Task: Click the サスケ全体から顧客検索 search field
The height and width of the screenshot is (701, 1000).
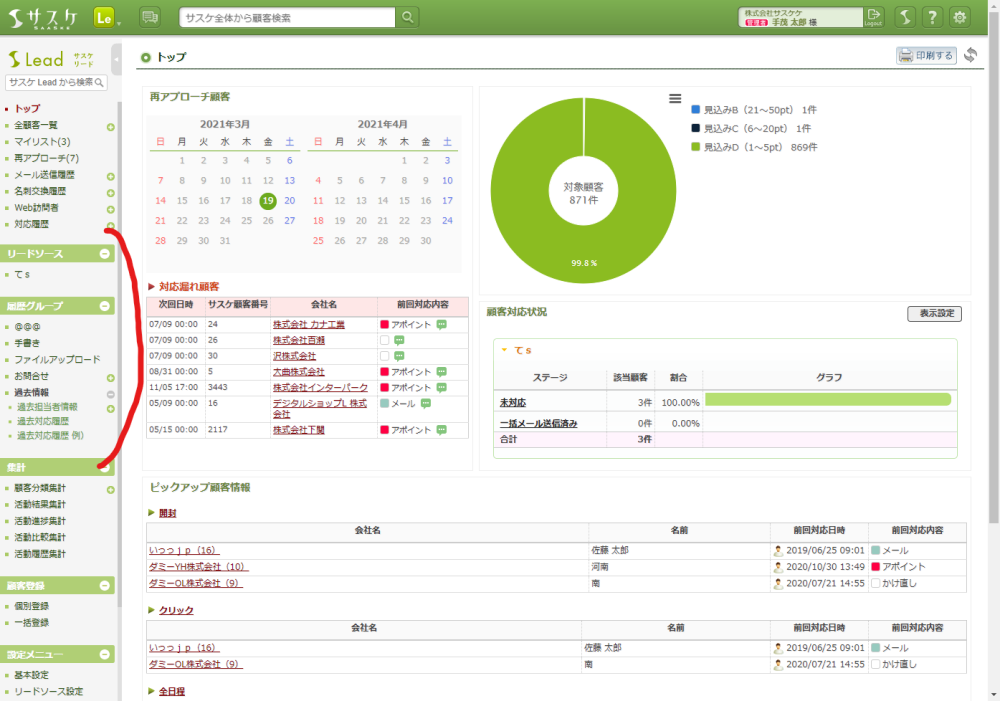Action: coord(288,17)
